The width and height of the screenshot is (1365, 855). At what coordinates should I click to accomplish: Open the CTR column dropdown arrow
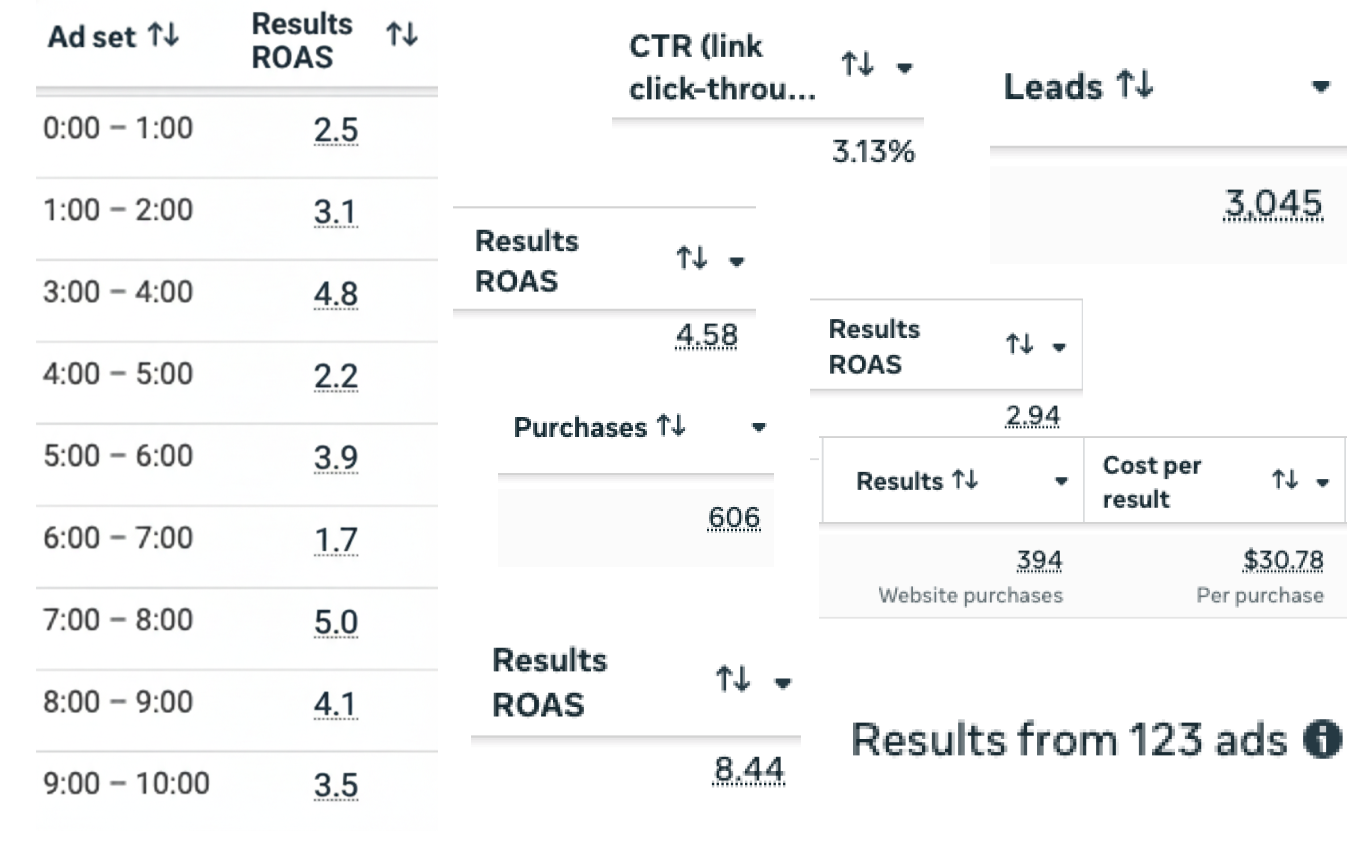[906, 67]
